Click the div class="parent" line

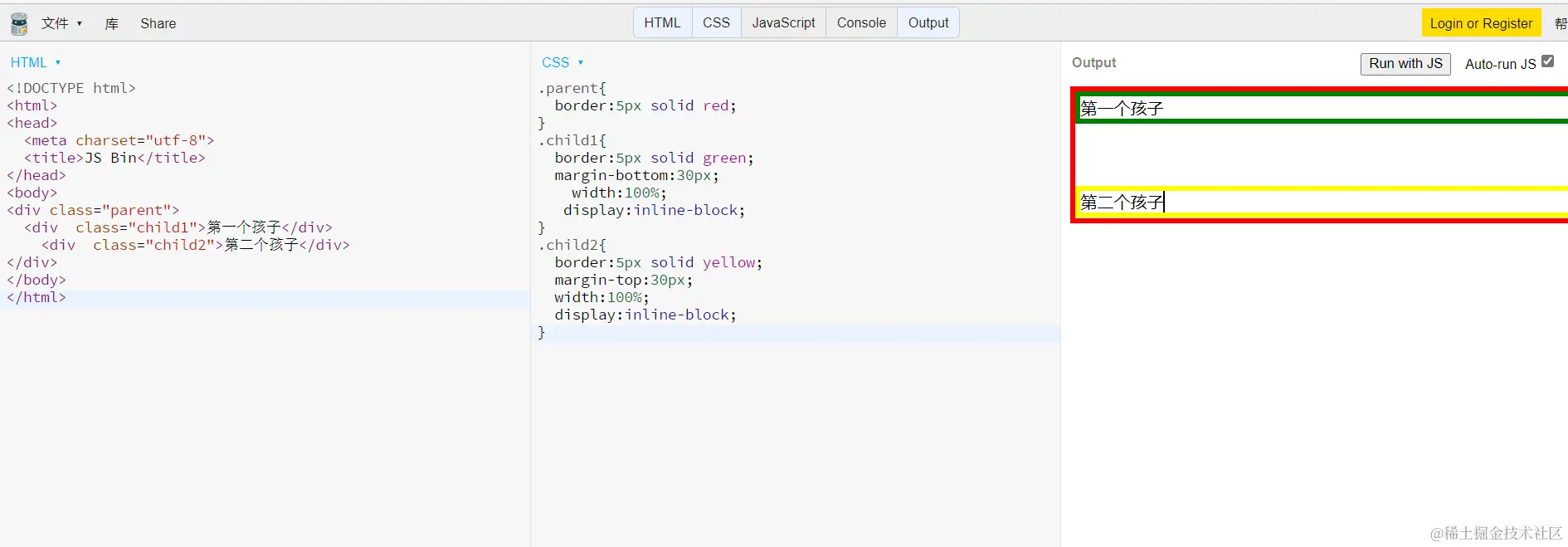pos(93,210)
